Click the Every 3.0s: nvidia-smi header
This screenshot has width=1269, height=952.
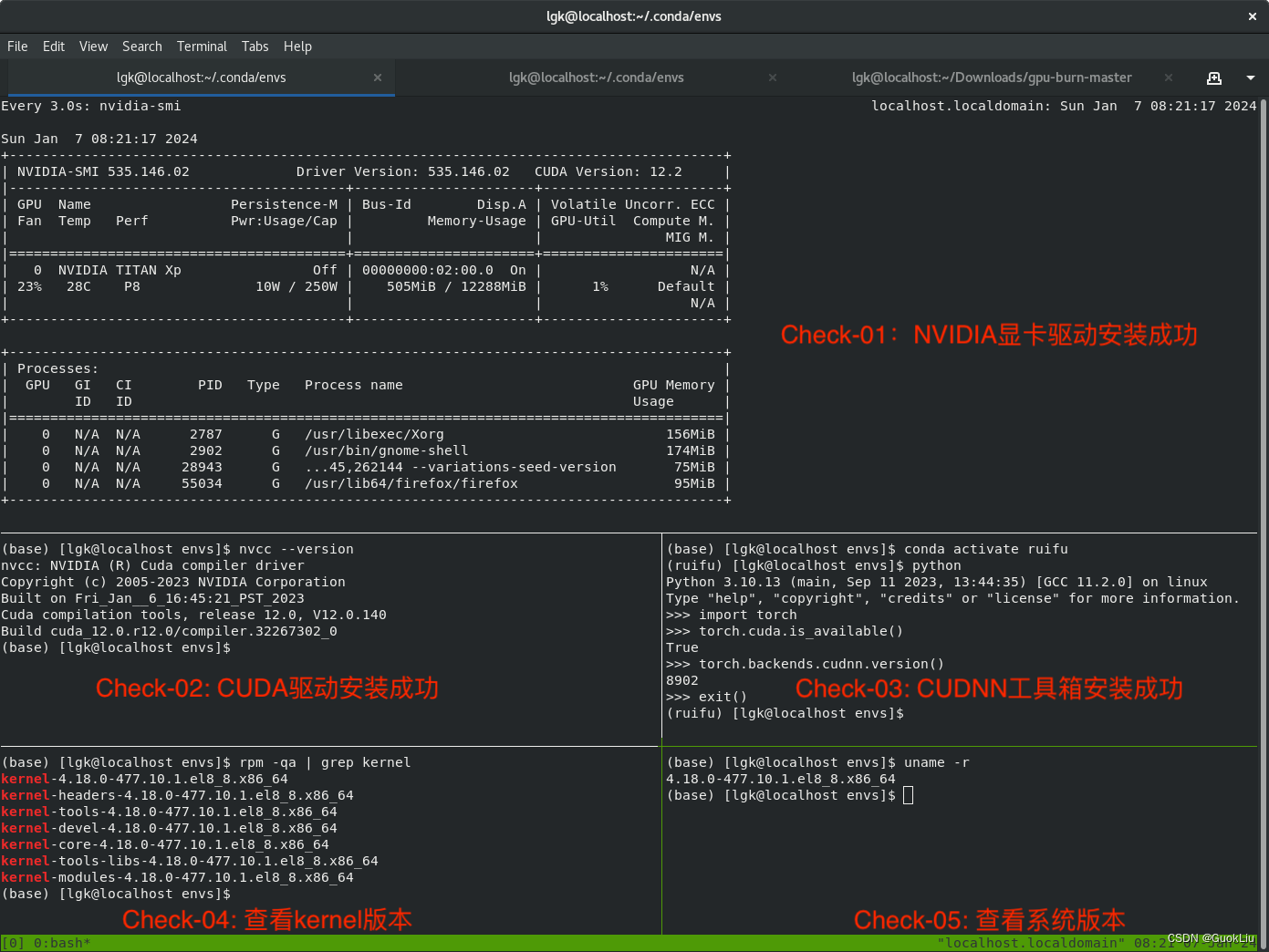click(x=91, y=106)
